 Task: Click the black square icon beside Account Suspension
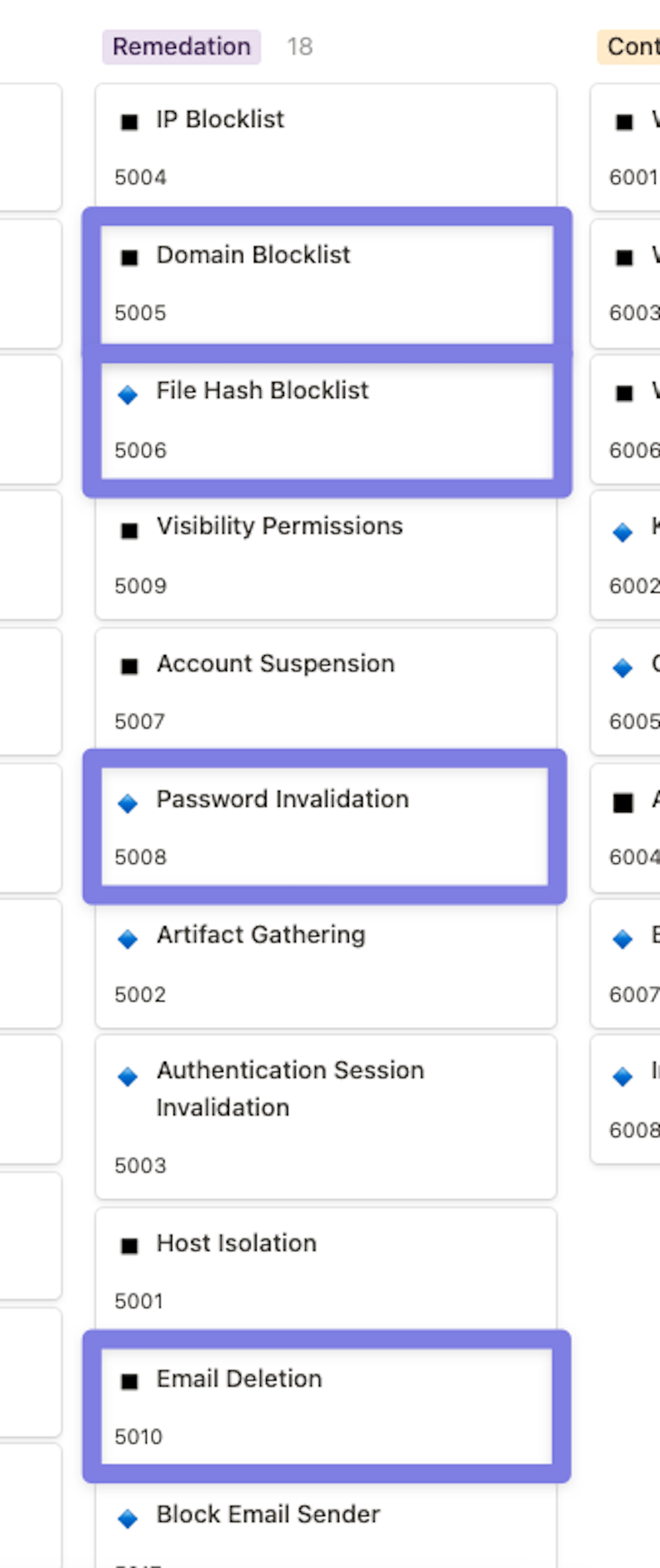(x=129, y=666)
